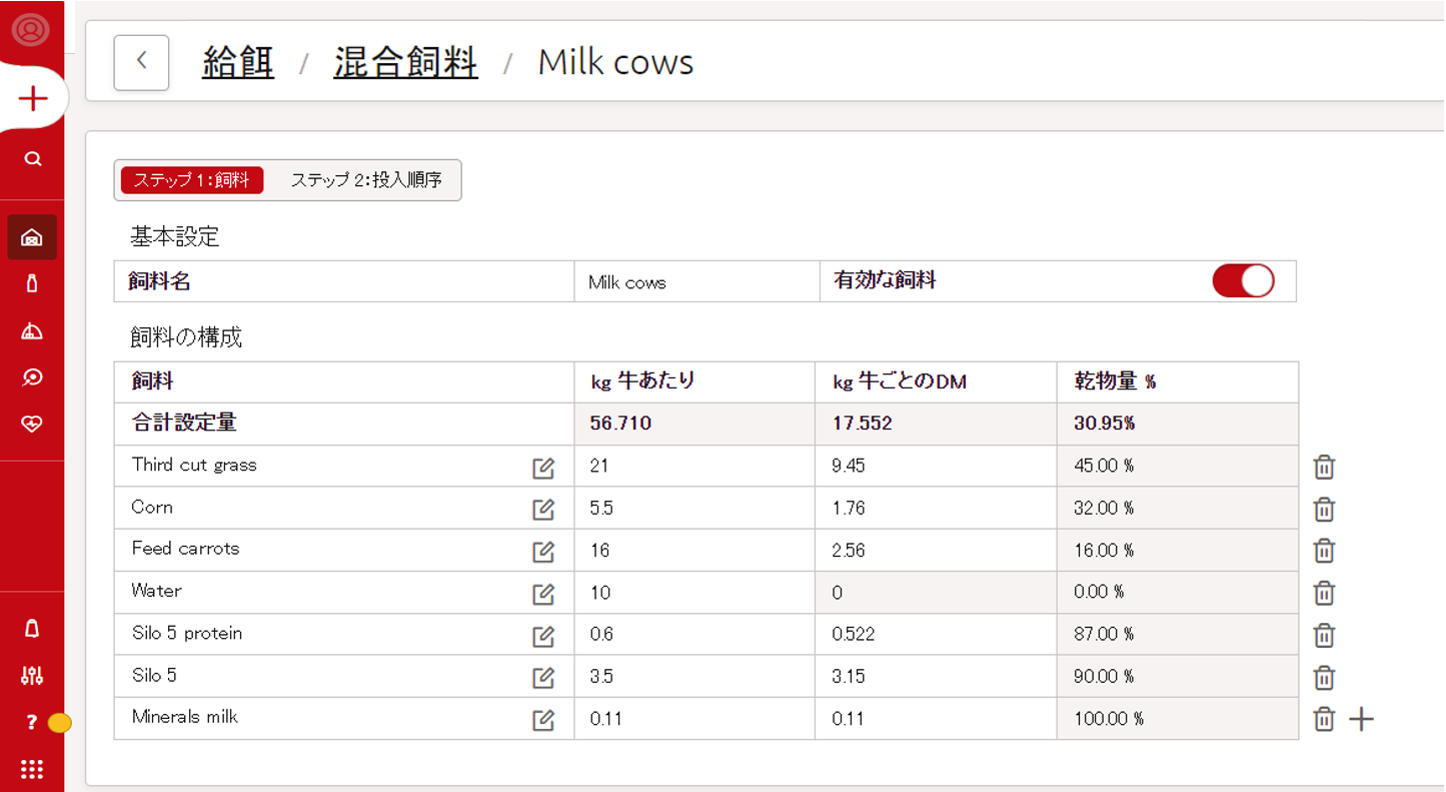Delete the Water row
Screen dimensions: 1446x792
1324,593
